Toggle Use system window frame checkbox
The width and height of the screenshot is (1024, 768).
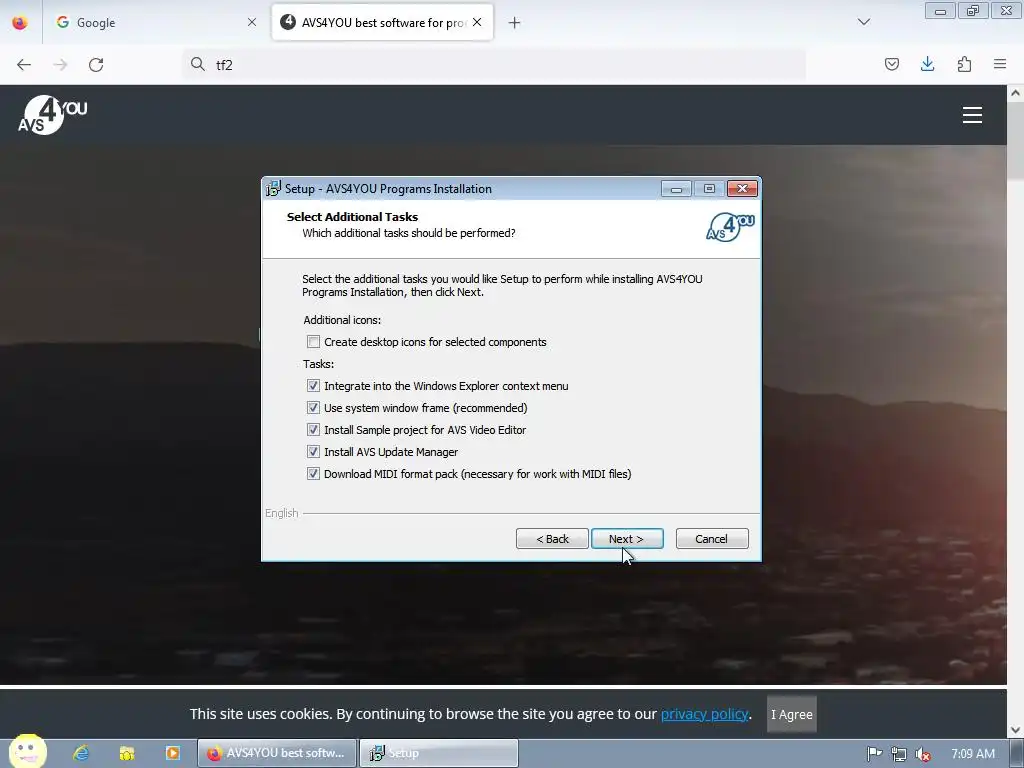pos(313,408)
